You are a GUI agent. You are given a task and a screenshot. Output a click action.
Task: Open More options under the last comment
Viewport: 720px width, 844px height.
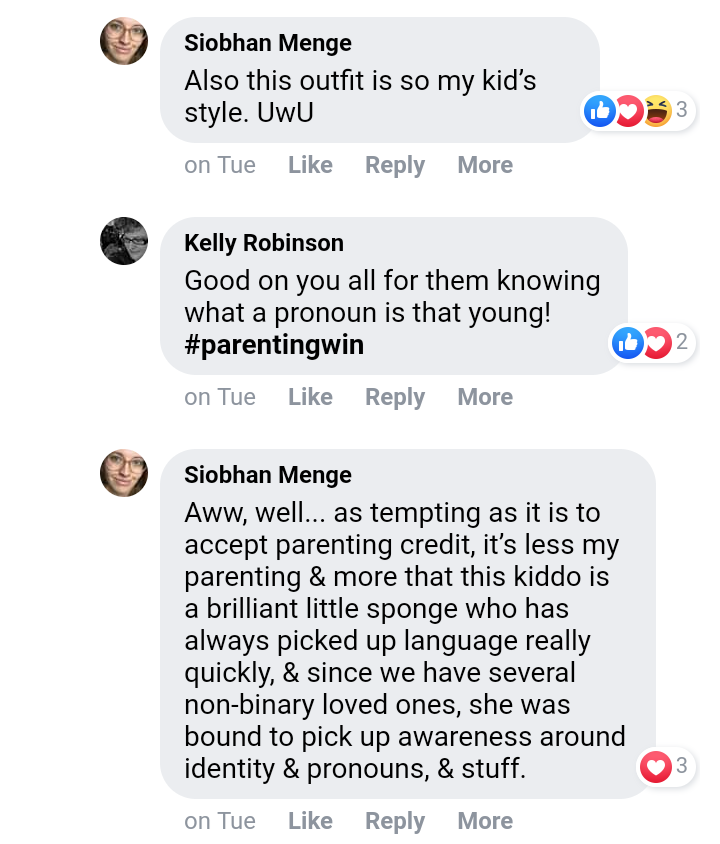485,821
